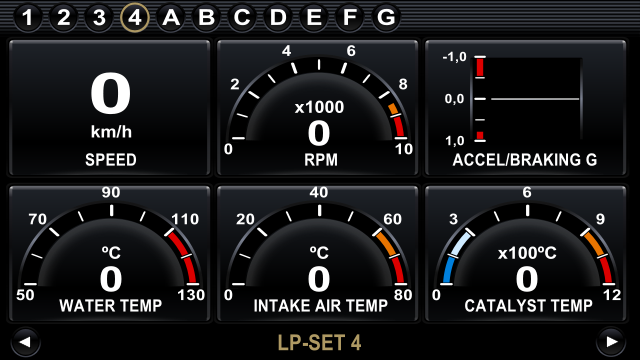Viewport: 640px width, 360px height.
Task: Switch to page F
Action: tap(350, 18)
